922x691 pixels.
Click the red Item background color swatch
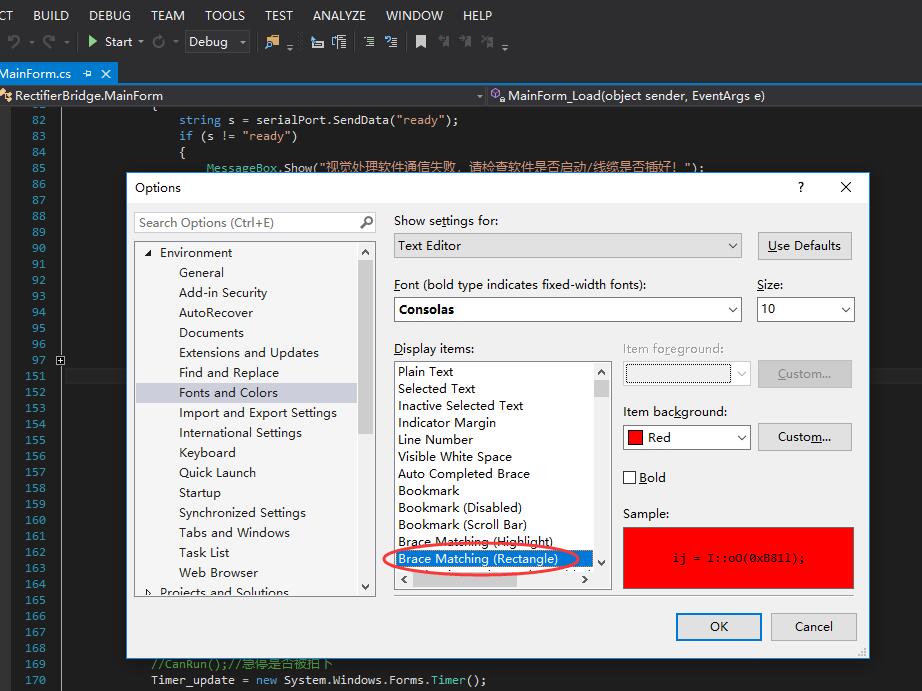(635, 438)
